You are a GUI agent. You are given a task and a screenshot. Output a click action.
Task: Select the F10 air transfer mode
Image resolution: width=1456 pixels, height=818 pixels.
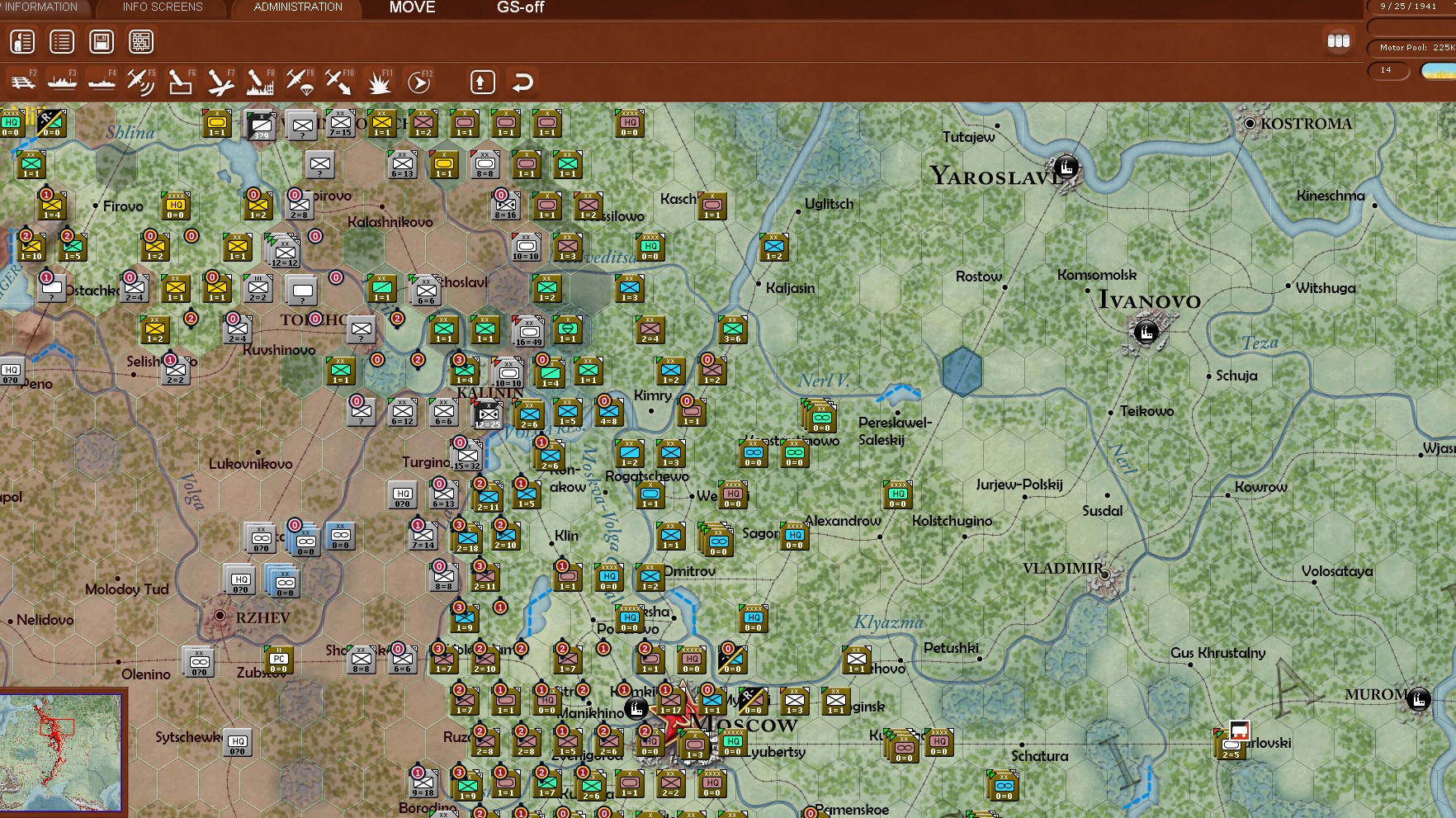coord(338,82)
